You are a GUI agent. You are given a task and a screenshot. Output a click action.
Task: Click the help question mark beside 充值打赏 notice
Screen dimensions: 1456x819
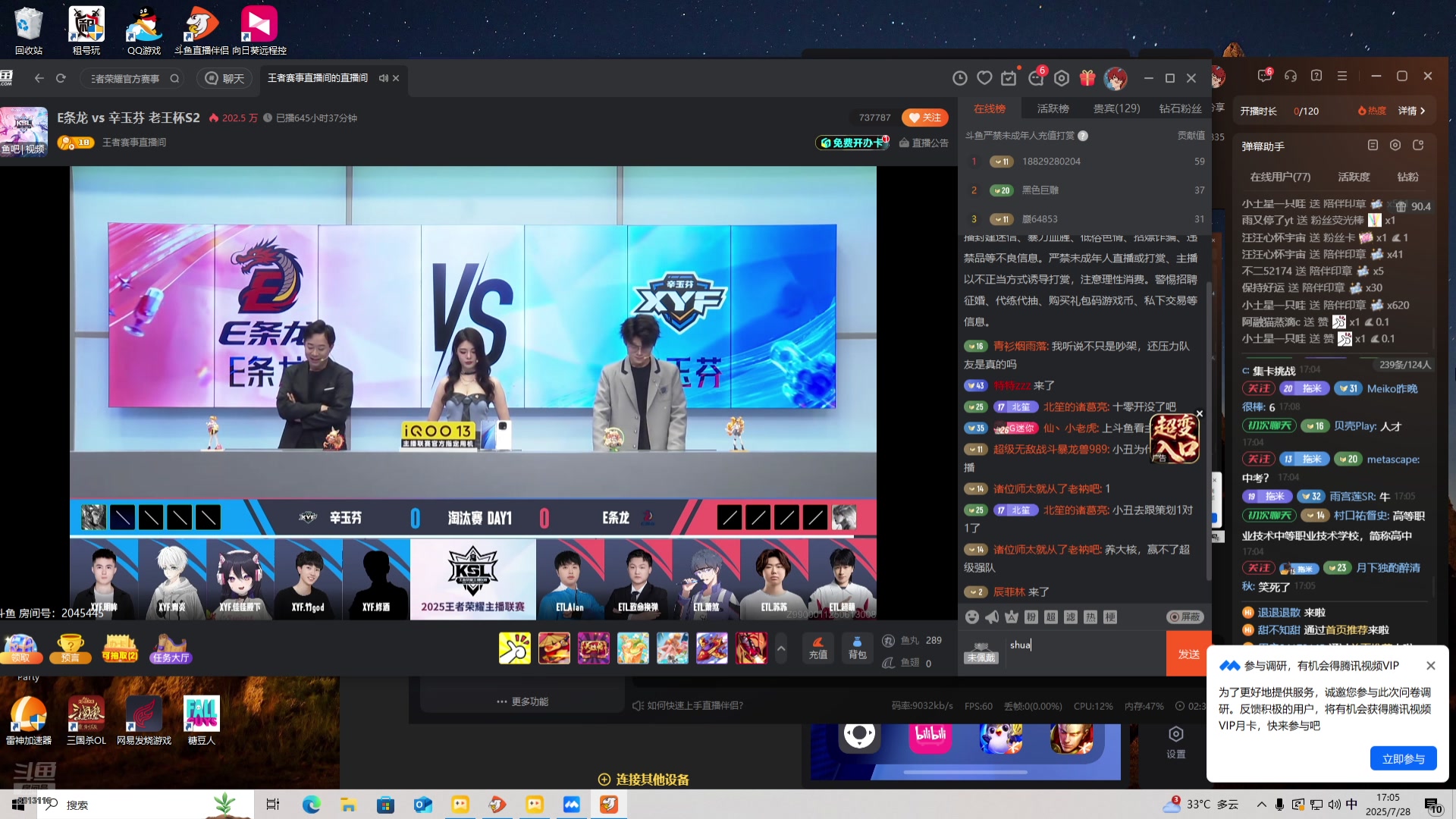point(1083,136)
